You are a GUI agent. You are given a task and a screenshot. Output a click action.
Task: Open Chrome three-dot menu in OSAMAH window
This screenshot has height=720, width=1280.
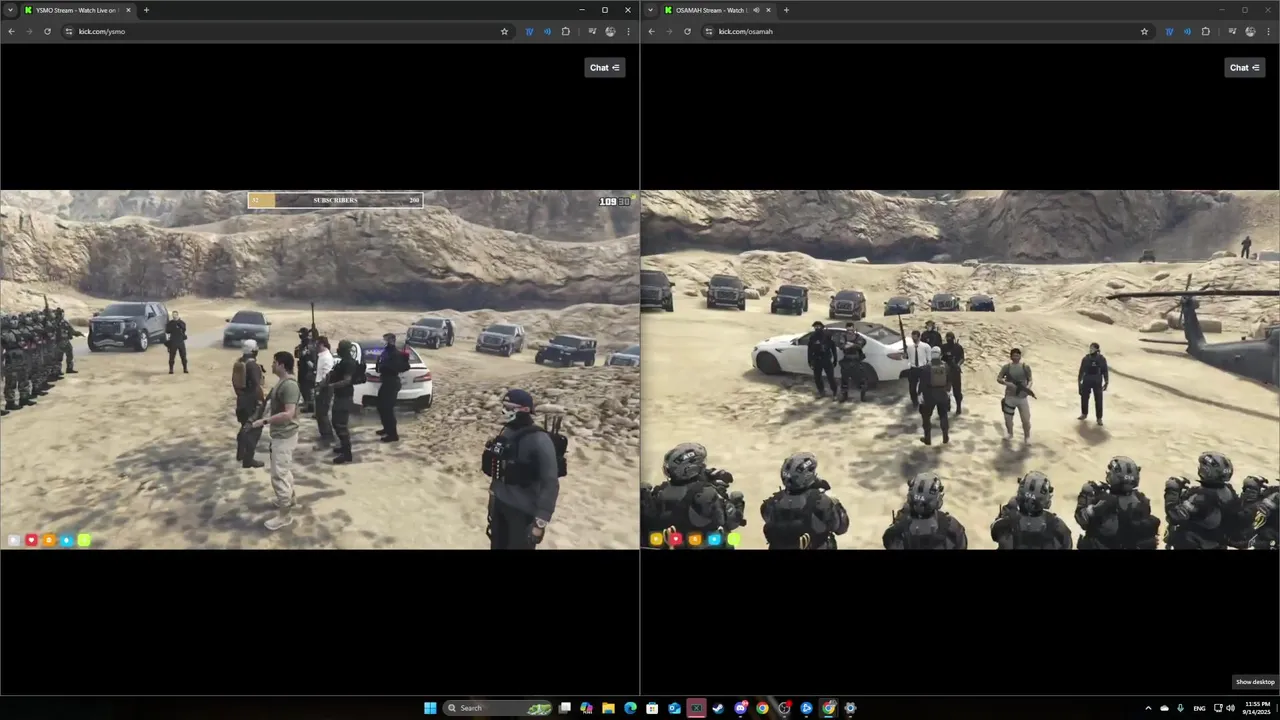click(x=1268, y=31)
